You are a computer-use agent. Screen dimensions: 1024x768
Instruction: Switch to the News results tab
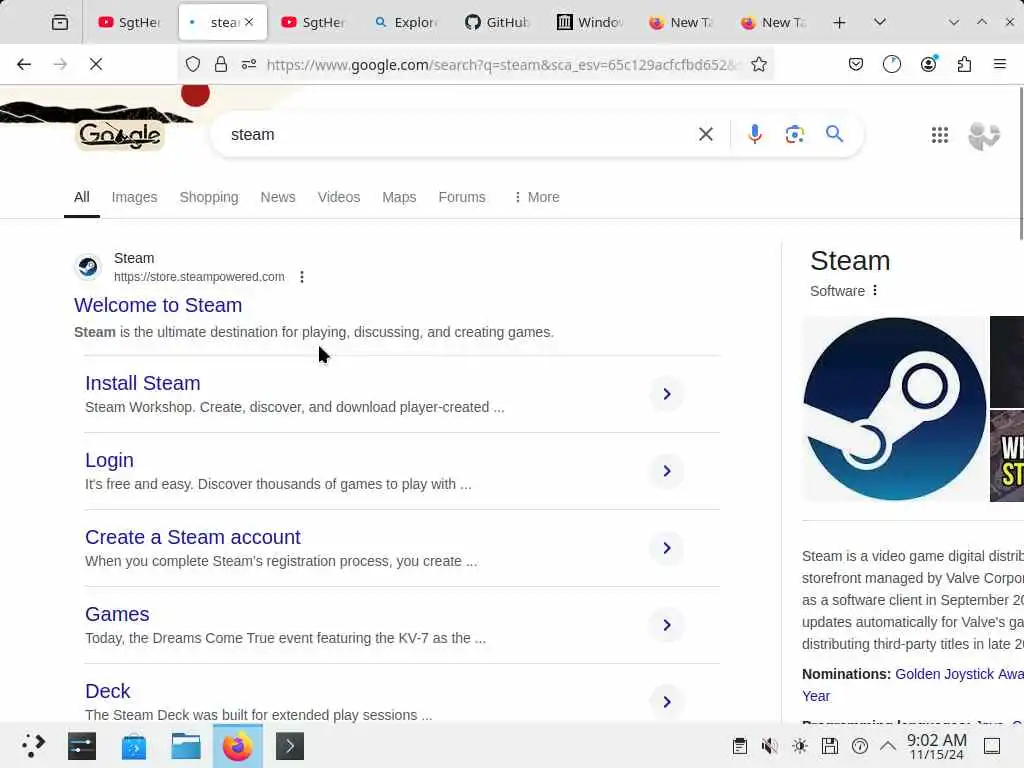coord(278,197)
